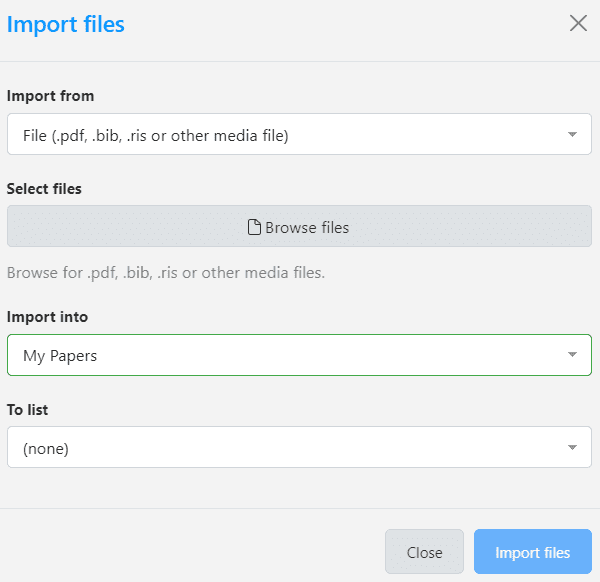The image size is (600, 582).
Task: Click the To list label
Action: click(28, 410)
